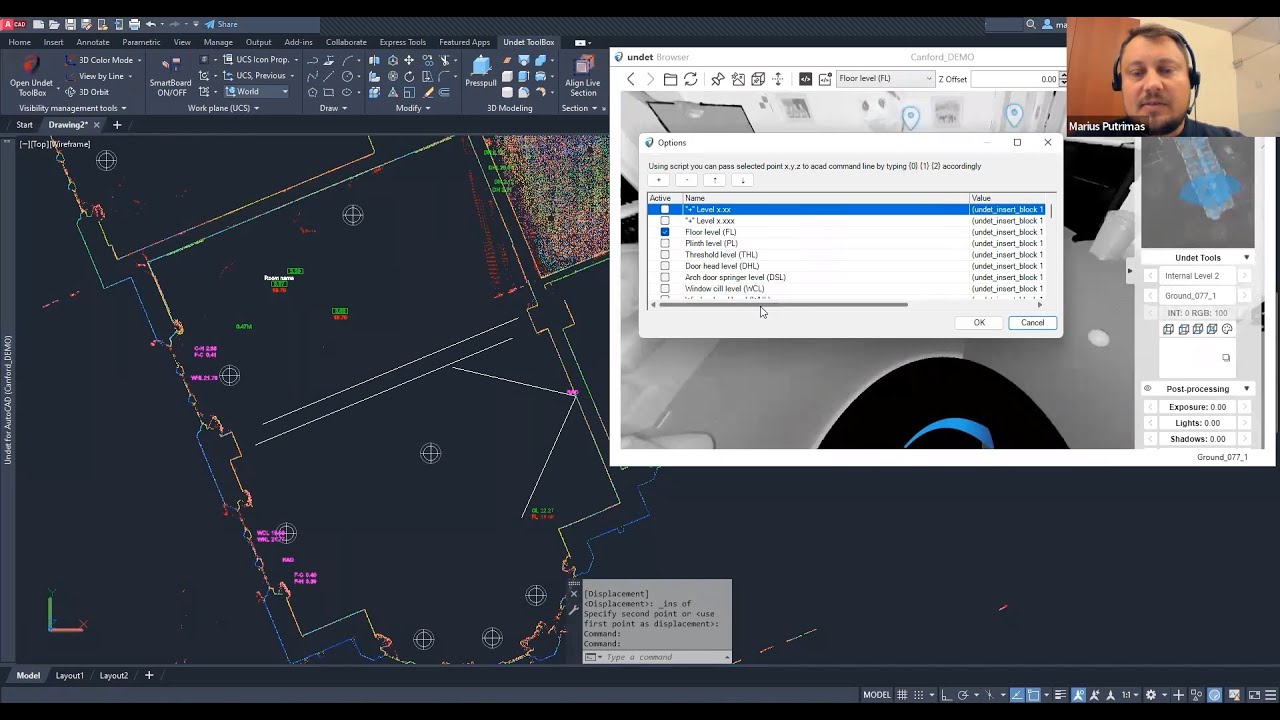Viewport: 1280px width, 720px height.
Task: Click the Move tool in the Modify panel
Action: point(409,60)
